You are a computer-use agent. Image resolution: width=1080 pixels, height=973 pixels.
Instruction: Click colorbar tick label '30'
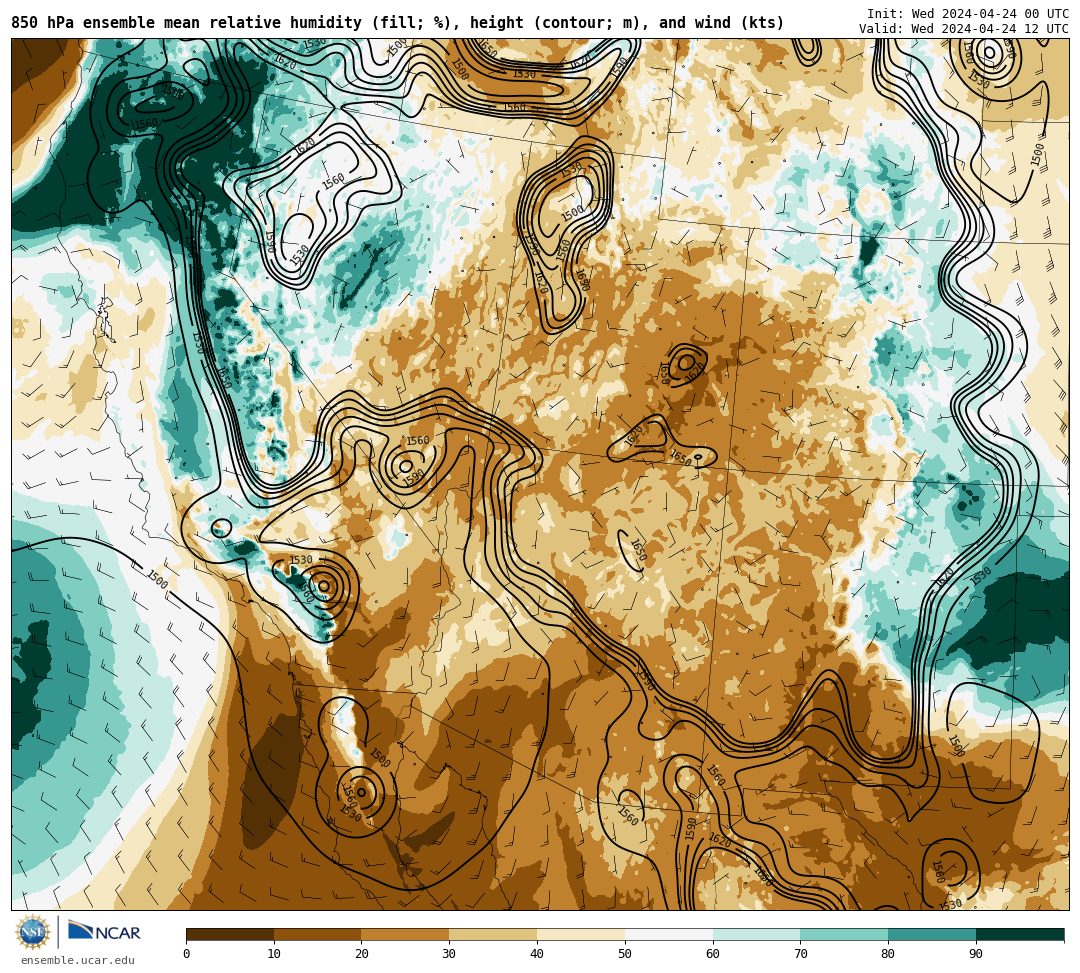pos(449,954)
